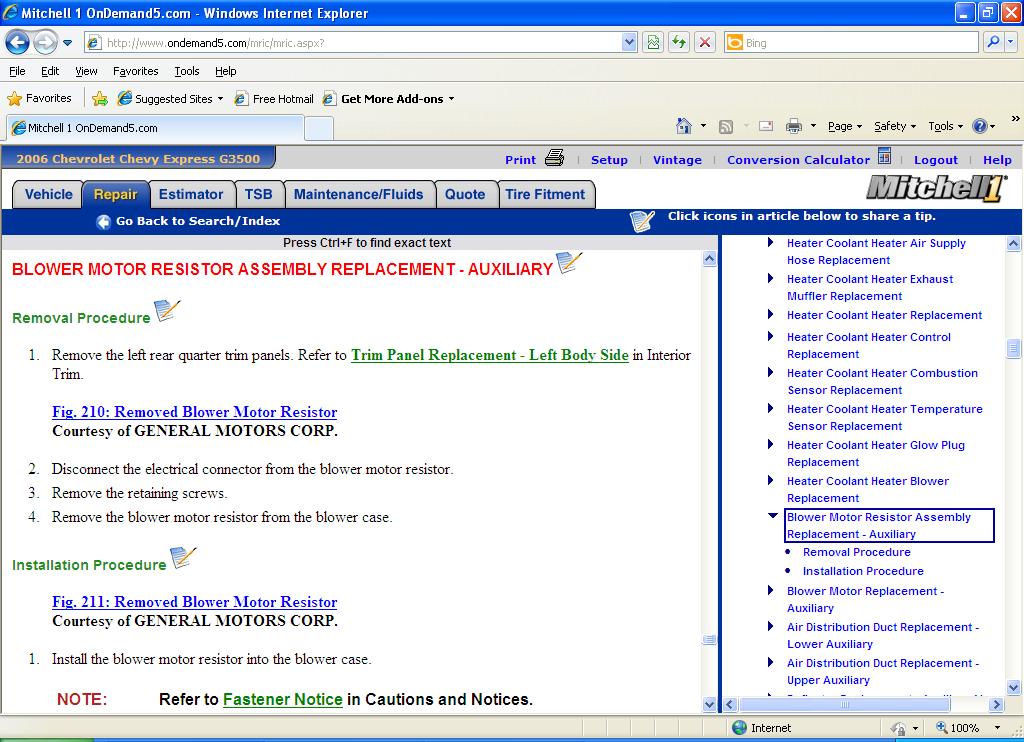Open the Free Hotmail favorites link
1024x742 pixels.
coord(274,99)
